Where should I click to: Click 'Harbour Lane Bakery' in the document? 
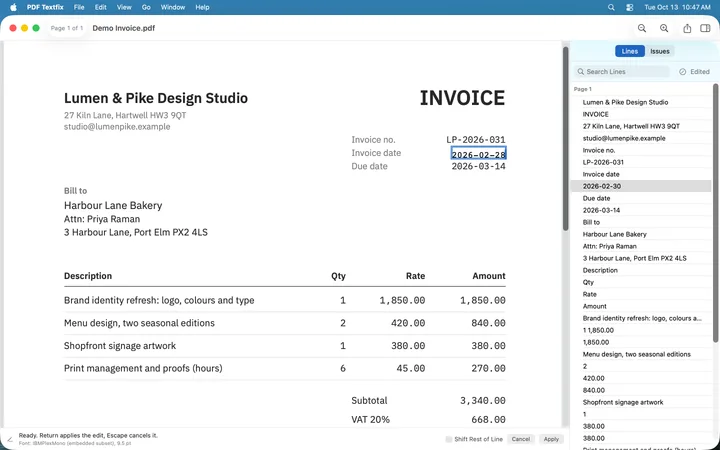click(113, 205)
